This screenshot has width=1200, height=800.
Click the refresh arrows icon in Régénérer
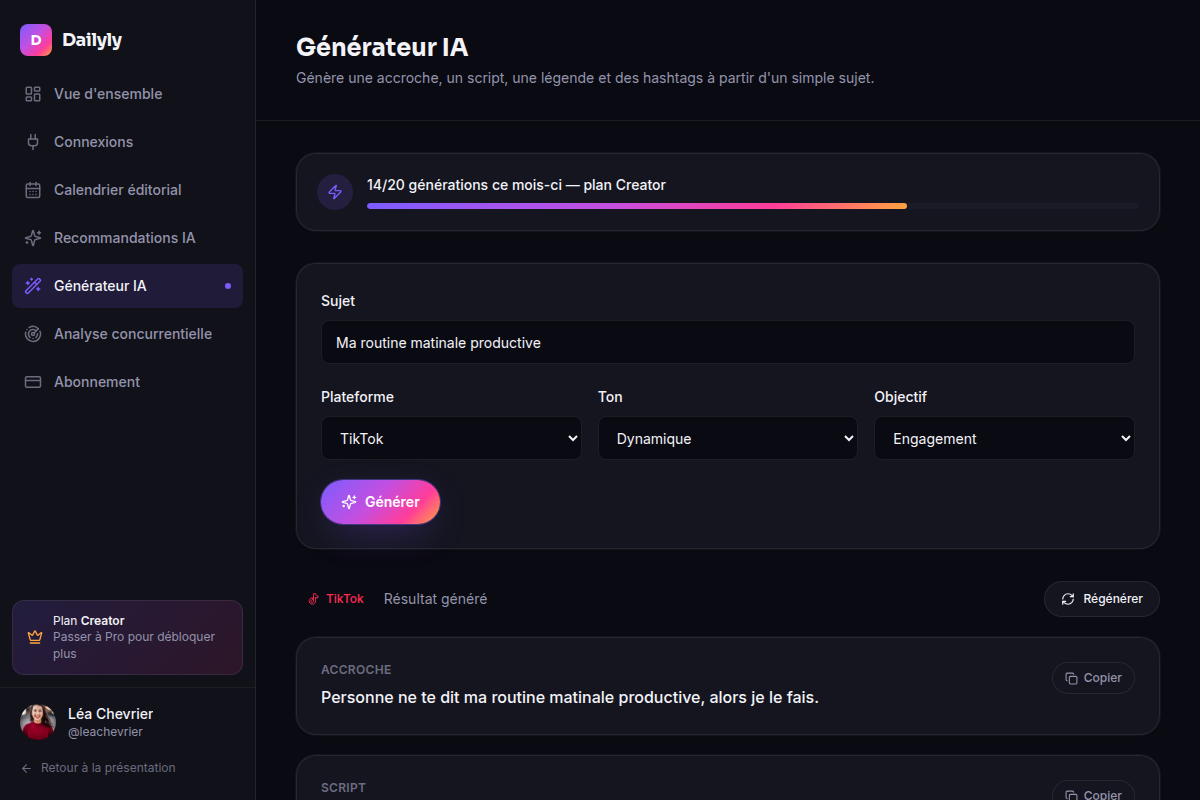click(1068, 599)
